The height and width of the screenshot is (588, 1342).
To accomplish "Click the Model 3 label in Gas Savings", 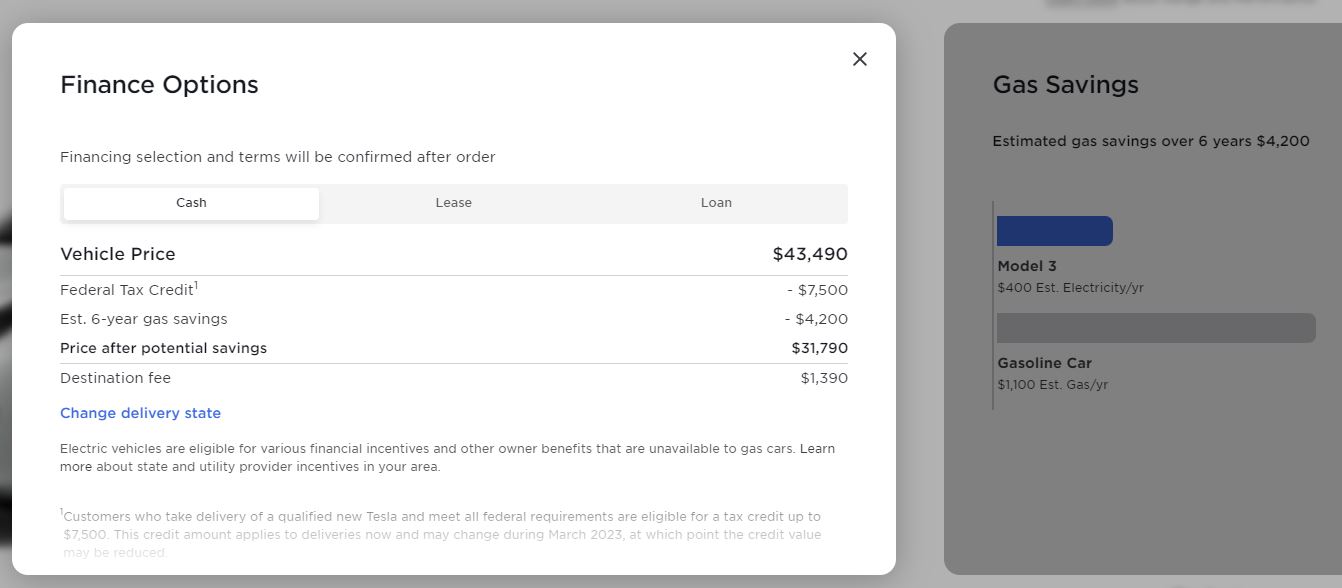I will pos(1026,266).
